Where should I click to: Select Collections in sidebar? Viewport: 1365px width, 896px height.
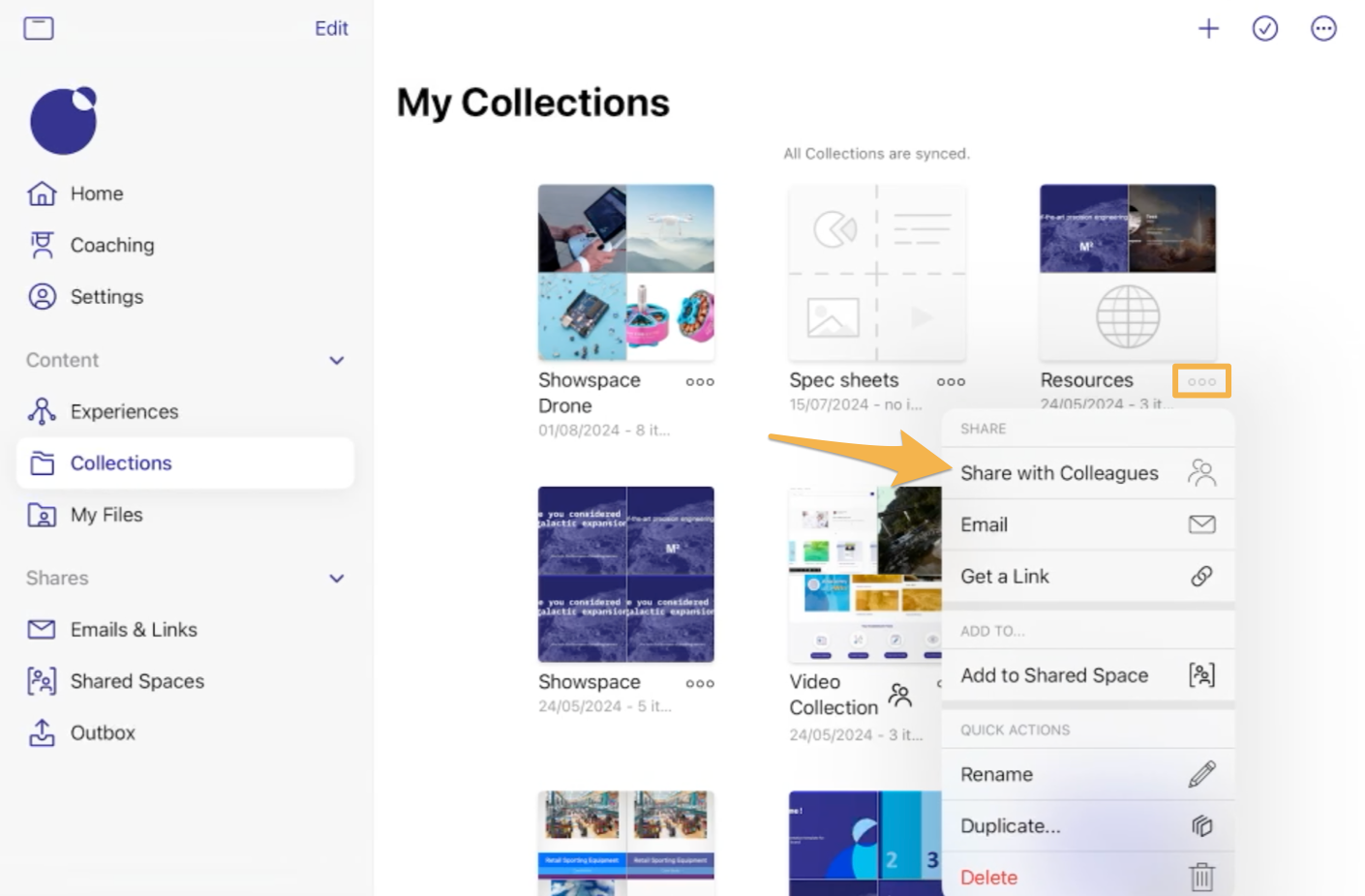[x=185, y=463]
